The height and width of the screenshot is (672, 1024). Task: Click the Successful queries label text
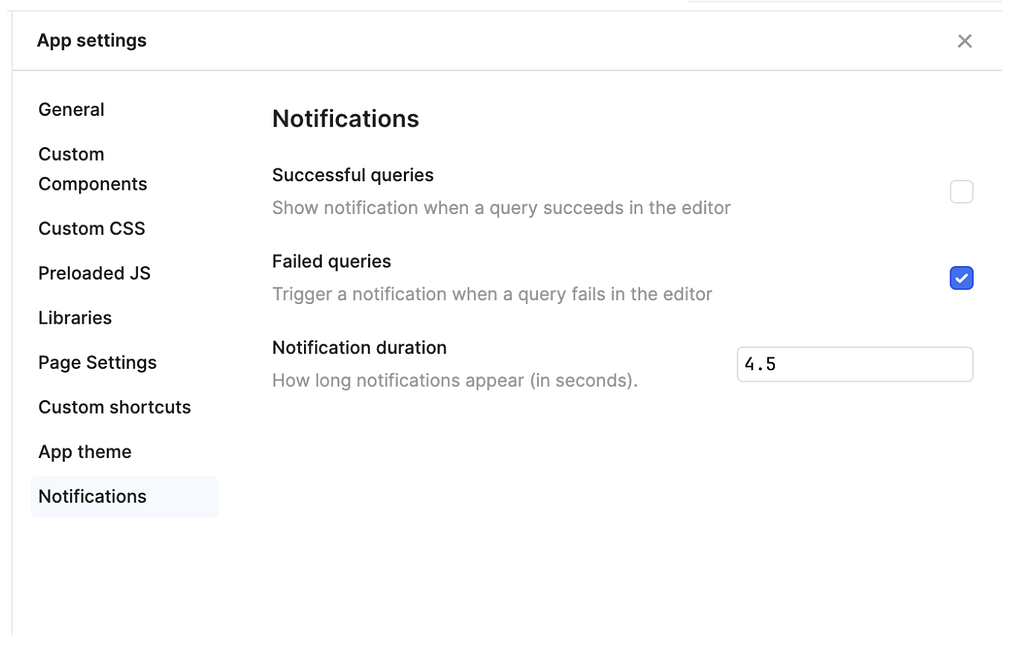click(352, 175)
